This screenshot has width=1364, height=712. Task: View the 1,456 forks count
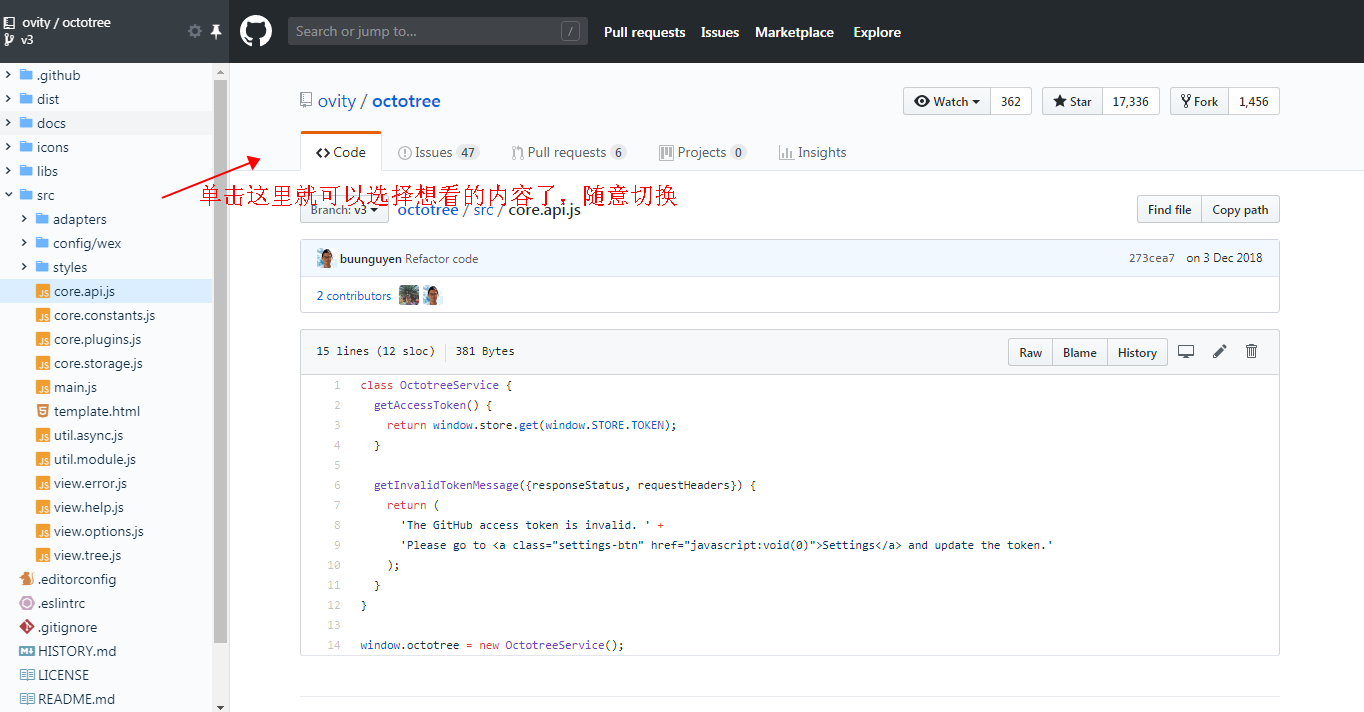coord(1254,101)
